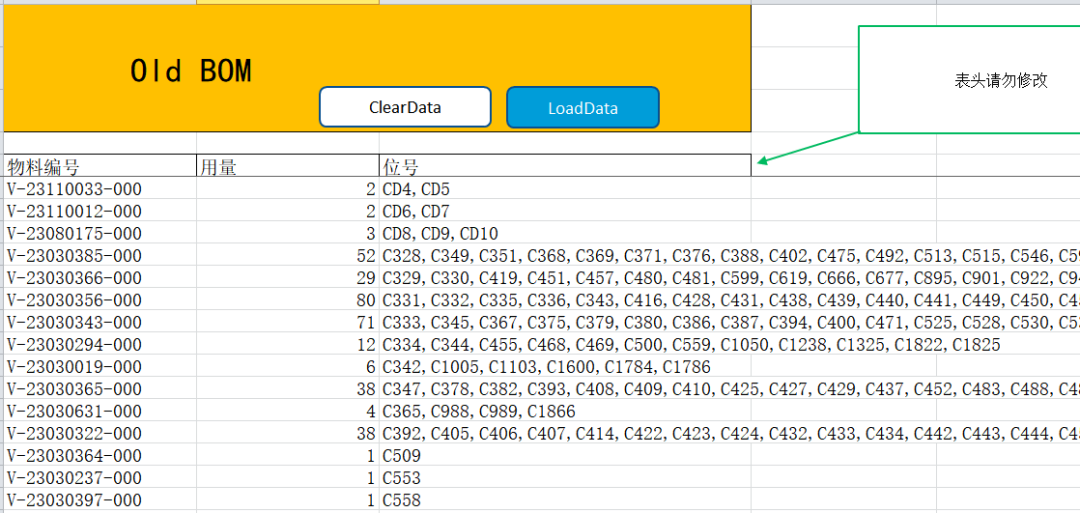Click the LoadData button
The height and width of the screenshot is (513, 1080).
[x=583, y=107]
